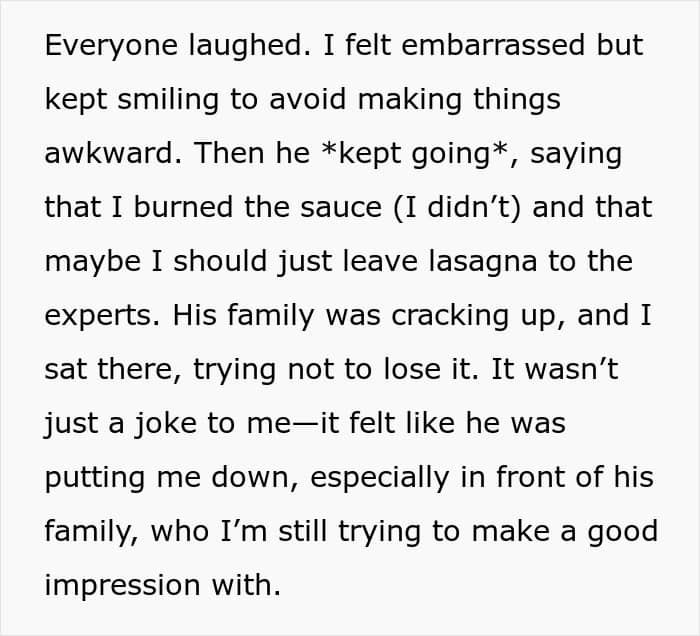The height and width of the screenshot is (636, 700).
Task: Click the word "experts"
Action: click(100, 316)
